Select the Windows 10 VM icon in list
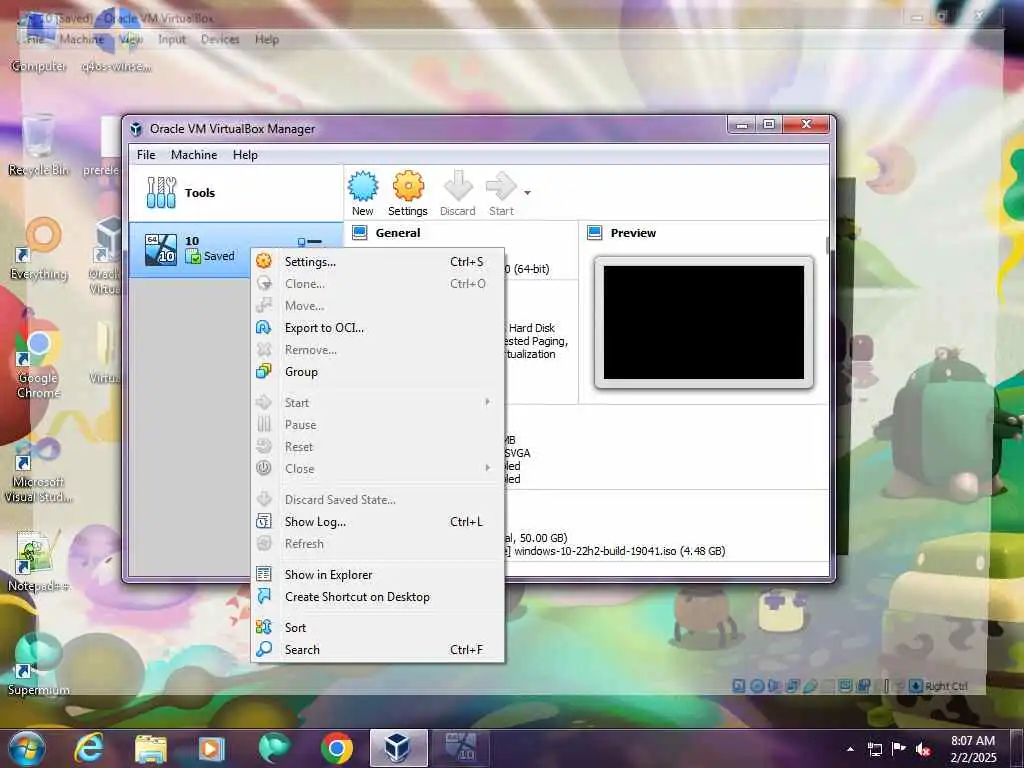 pos(161,249)
